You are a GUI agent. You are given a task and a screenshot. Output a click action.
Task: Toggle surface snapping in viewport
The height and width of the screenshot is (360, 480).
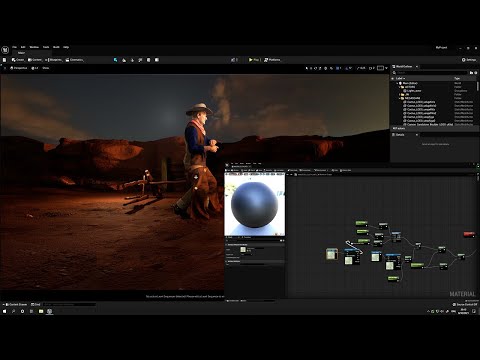(x=331, y=68)
